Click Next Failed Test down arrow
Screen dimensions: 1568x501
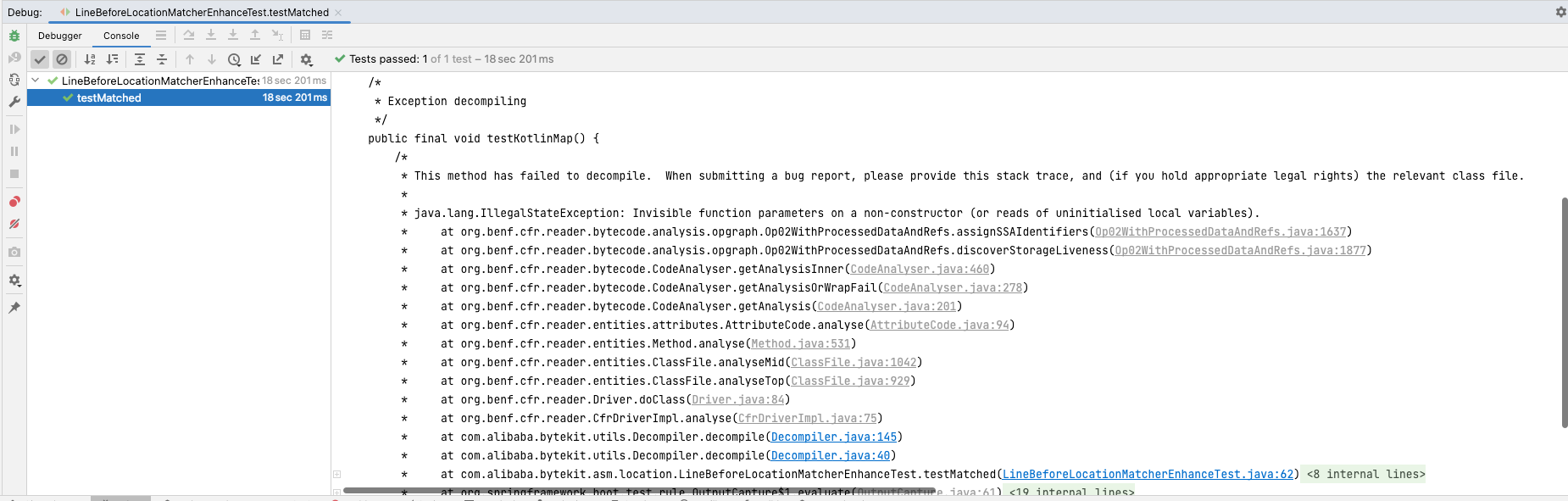click(x=212, y=59)
